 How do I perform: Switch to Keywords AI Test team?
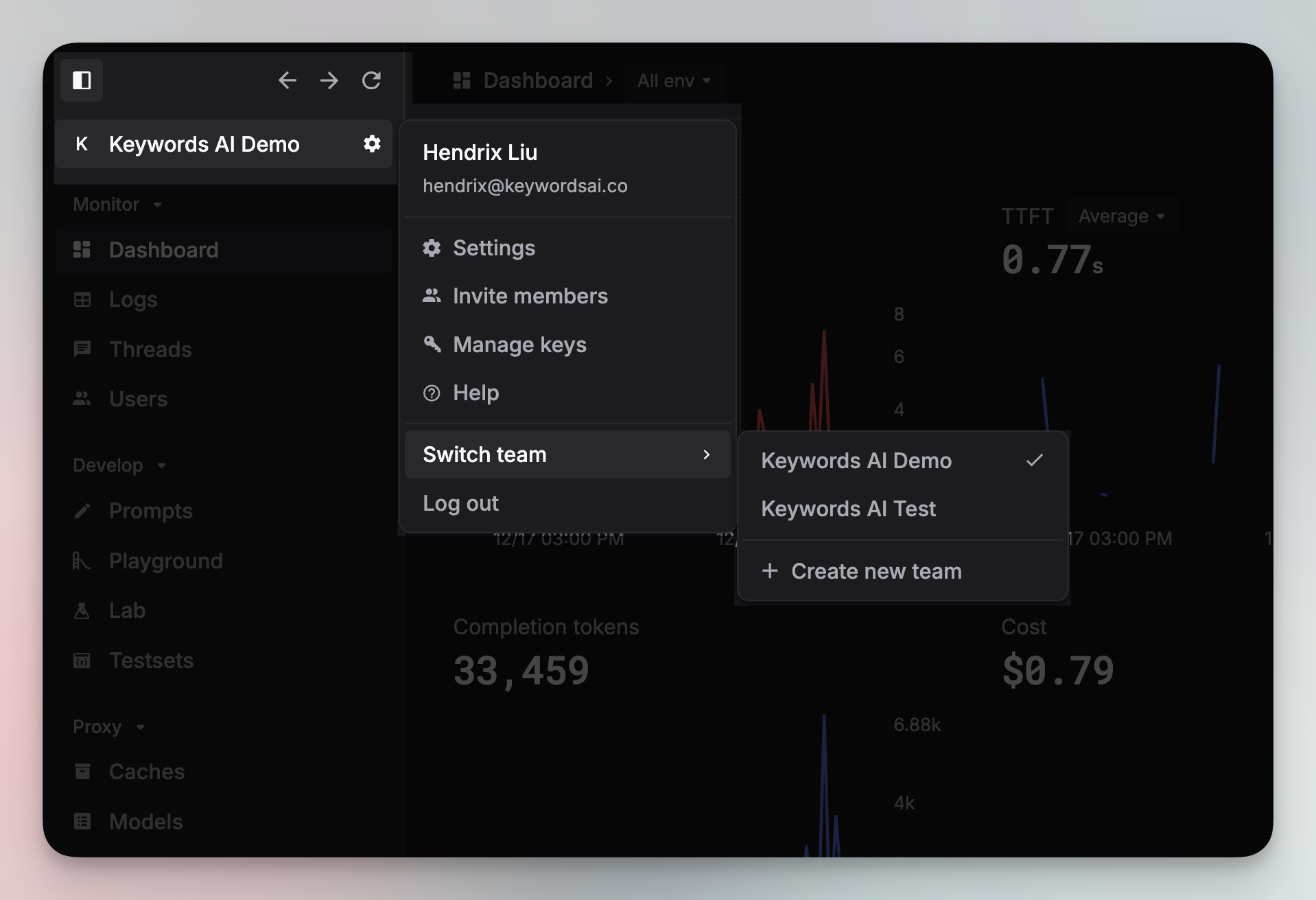(x=903, y=509)
